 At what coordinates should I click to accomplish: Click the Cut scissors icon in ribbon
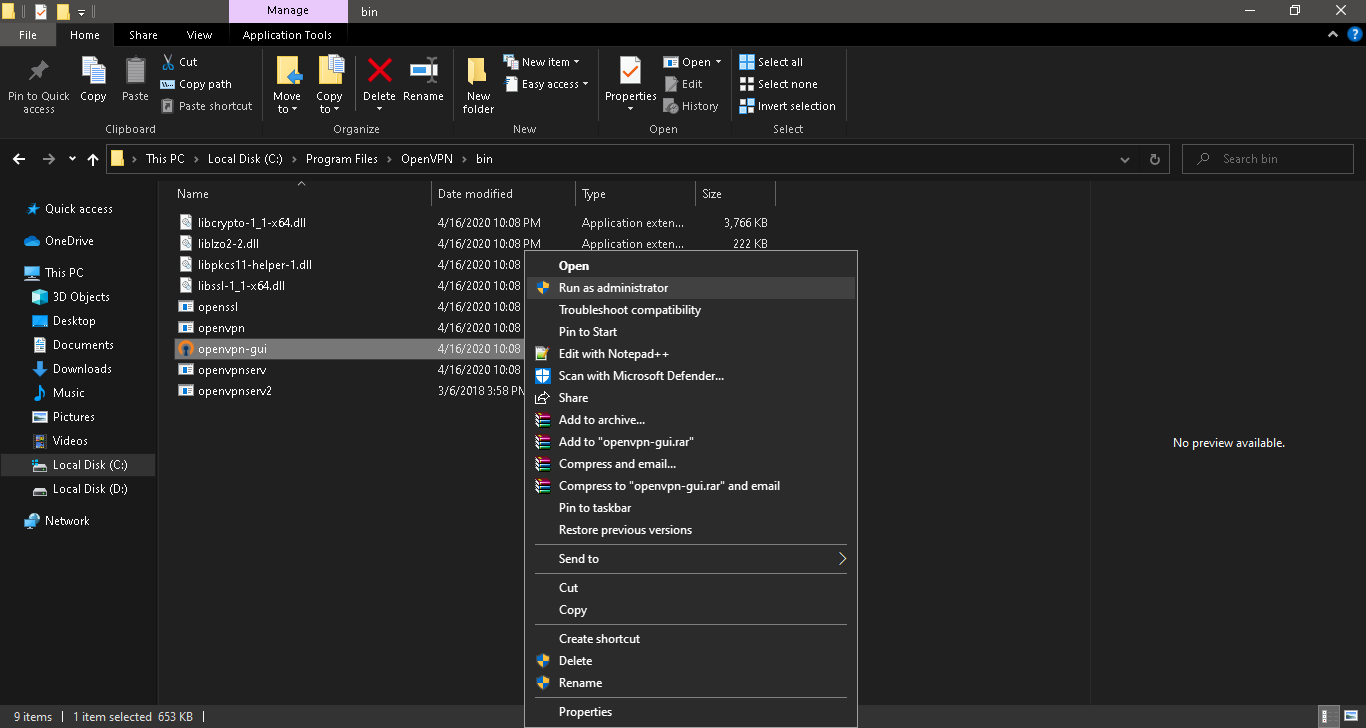click(167, 62)
